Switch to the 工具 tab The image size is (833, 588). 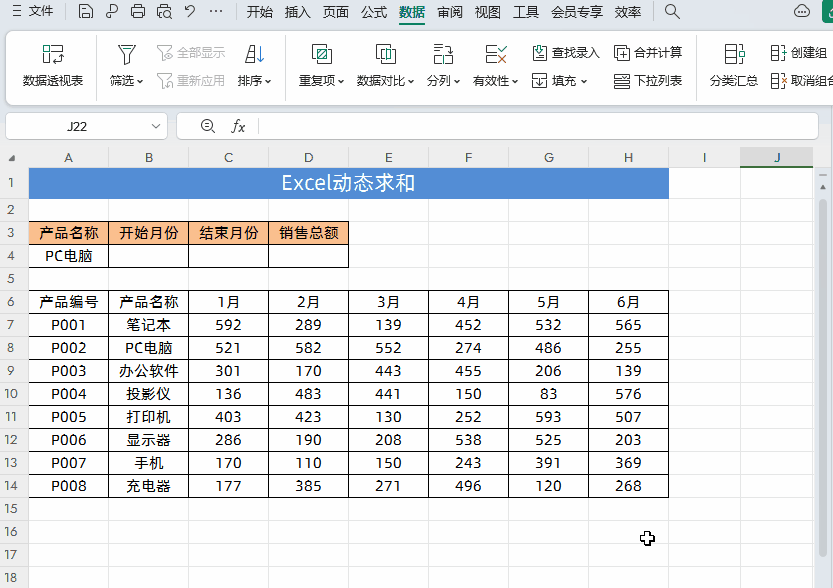pyautogui.click(x=526, y=12)
